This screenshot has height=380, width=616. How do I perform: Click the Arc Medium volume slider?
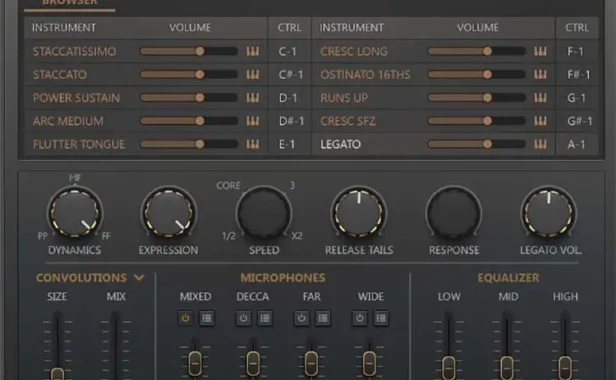[189, 121]
